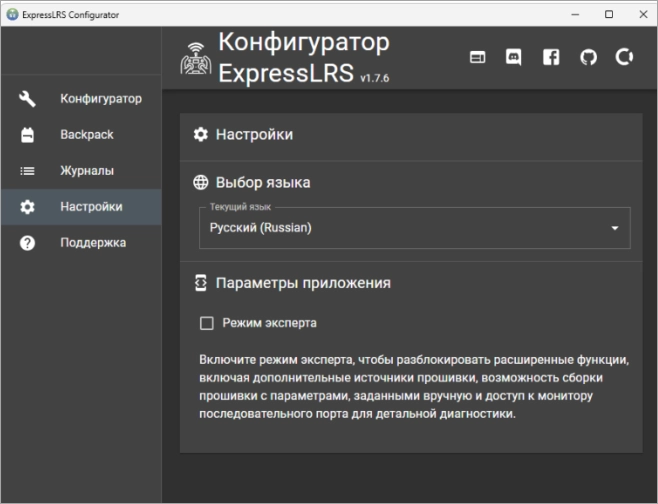Open the Open Collective icon in header

point(624,57)
